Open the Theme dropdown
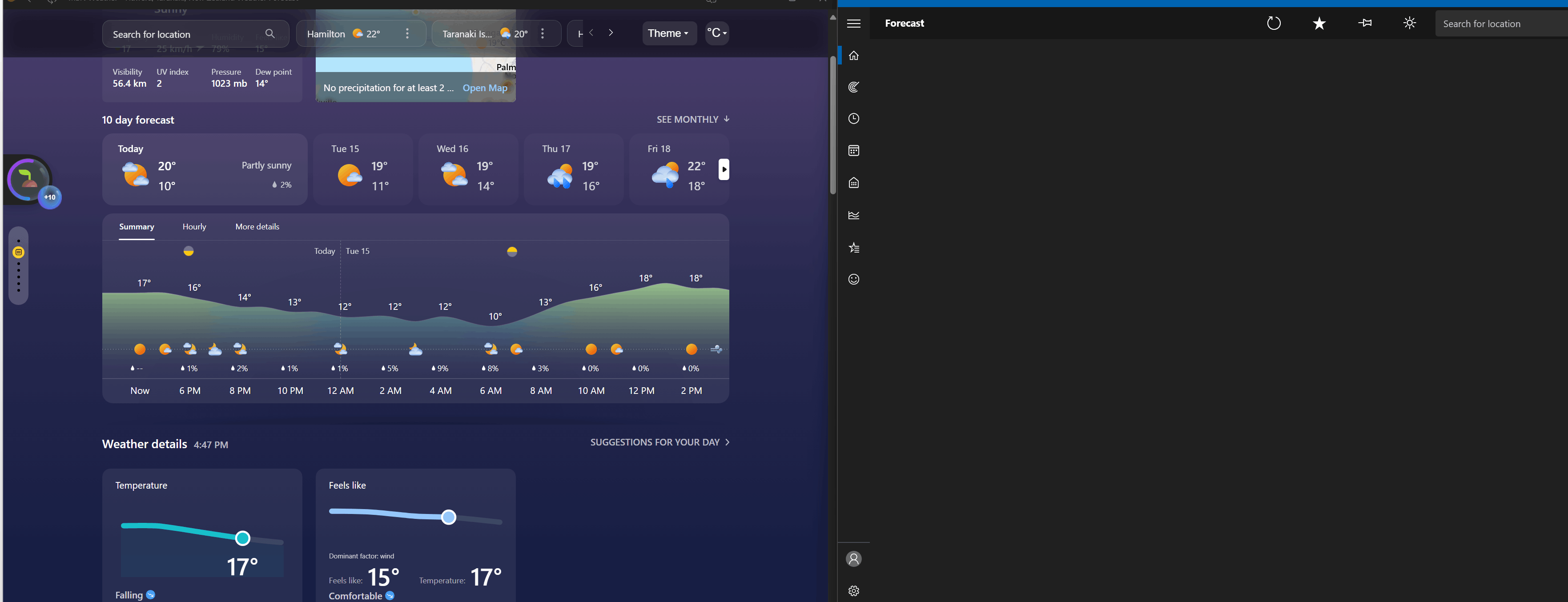 point(669,33)
